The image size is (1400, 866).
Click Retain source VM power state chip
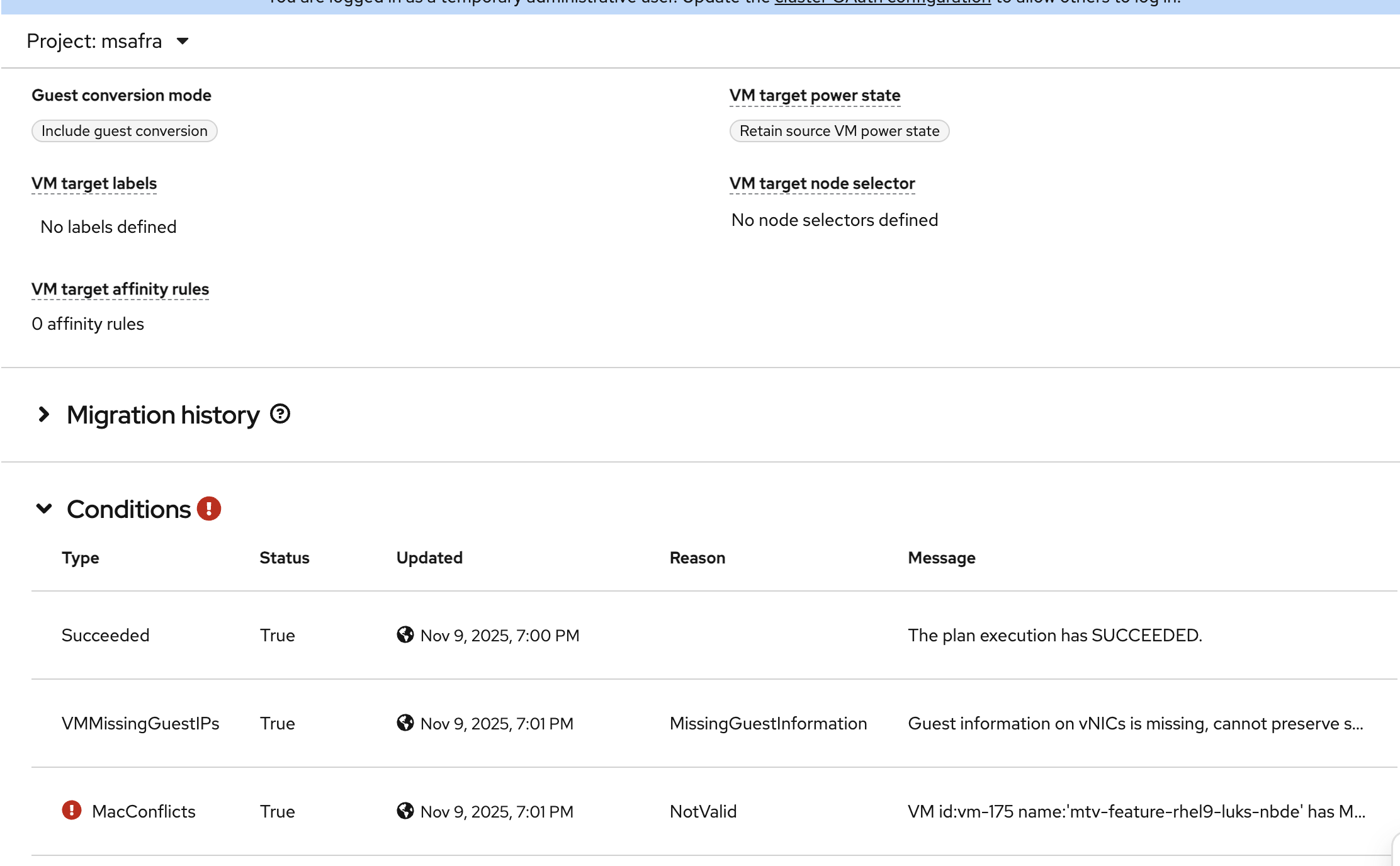pos(839,131)
